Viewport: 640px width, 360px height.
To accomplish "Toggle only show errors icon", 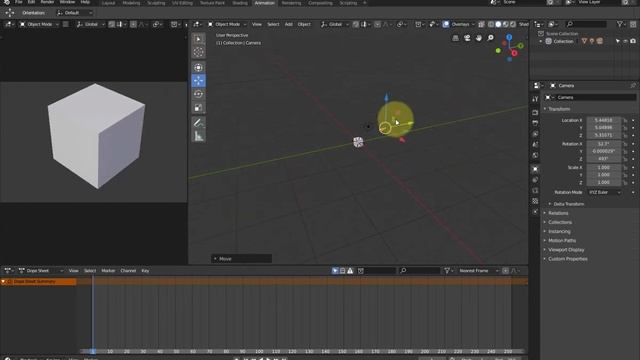I will 350,271.
